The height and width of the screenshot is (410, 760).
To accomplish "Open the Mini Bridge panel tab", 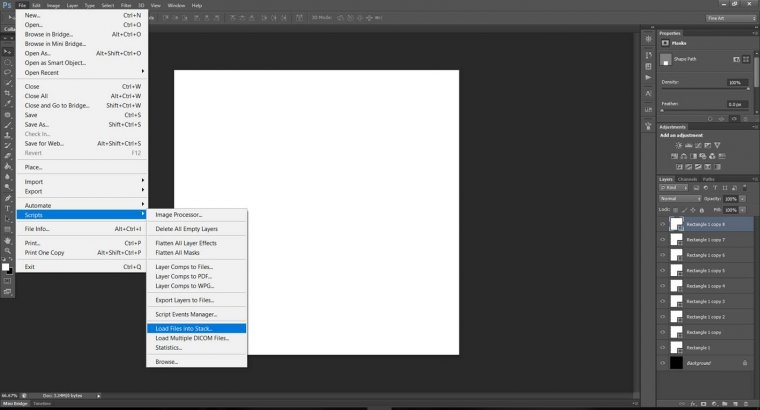I will coord(15,403).
